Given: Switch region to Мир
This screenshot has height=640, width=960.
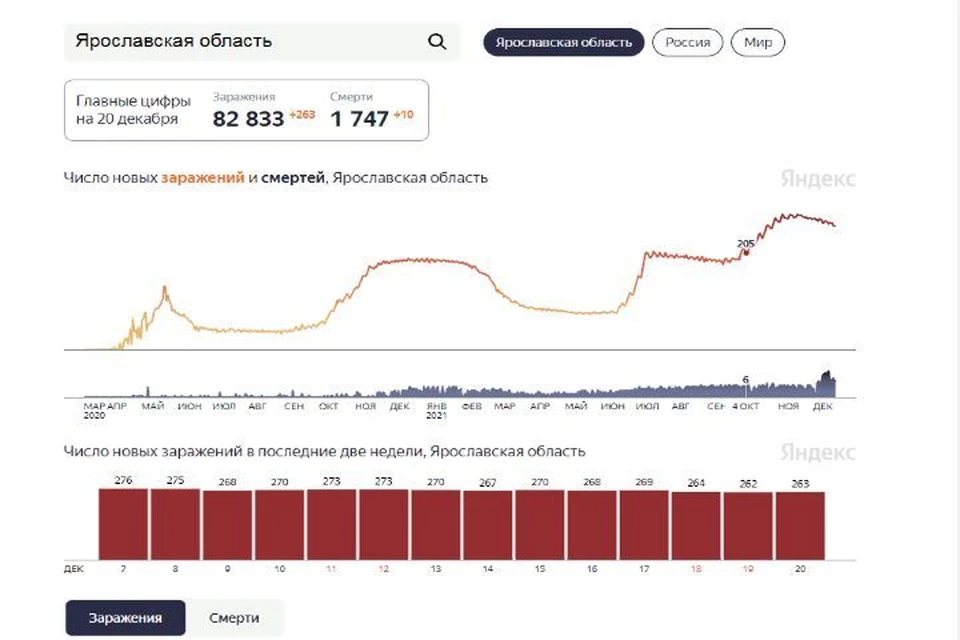Looking at the screenshot, I should coord(758,42).
